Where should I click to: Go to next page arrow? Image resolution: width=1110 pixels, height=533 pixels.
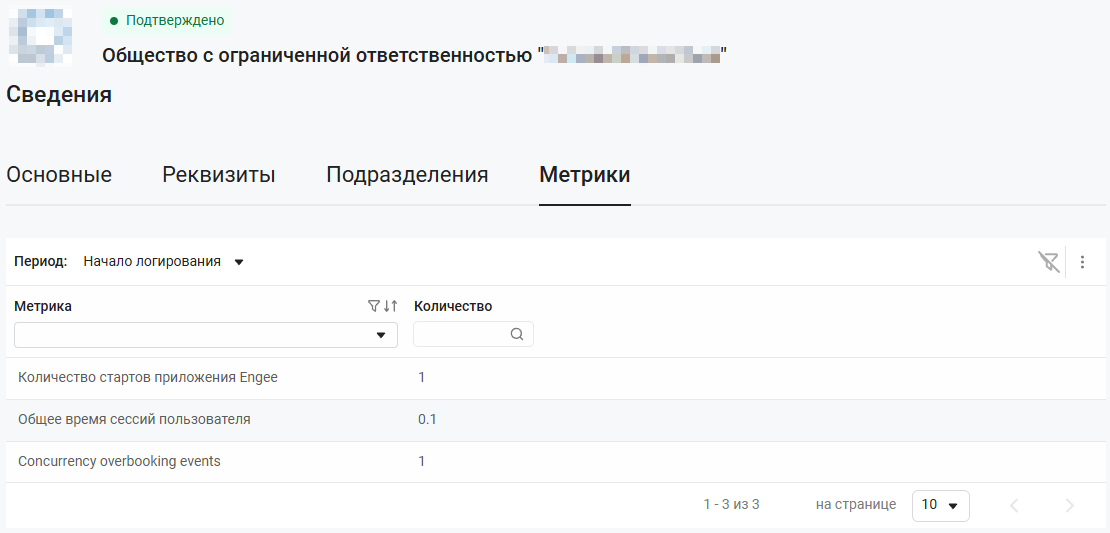[1070, 505]
